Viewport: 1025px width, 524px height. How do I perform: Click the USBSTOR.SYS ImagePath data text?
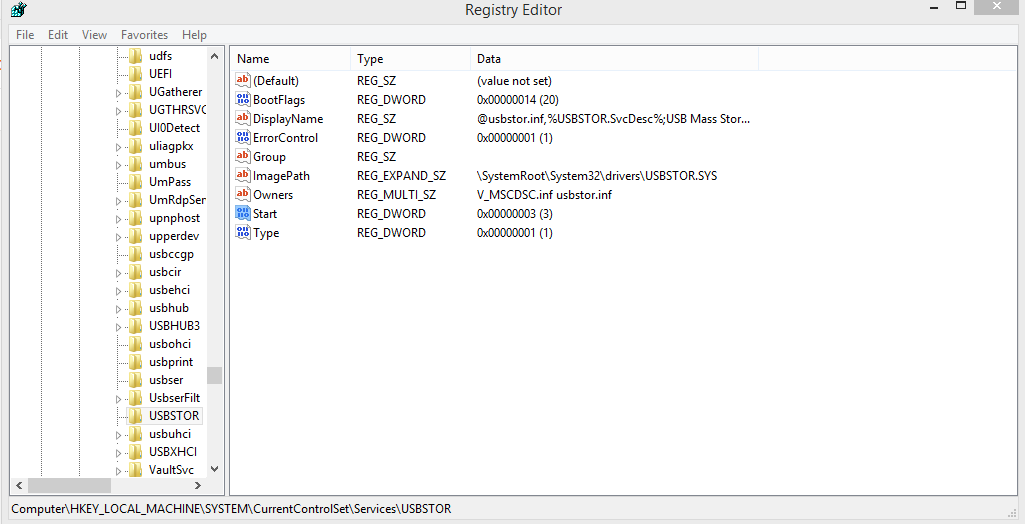pyautogui.click(x=597, y=176)
